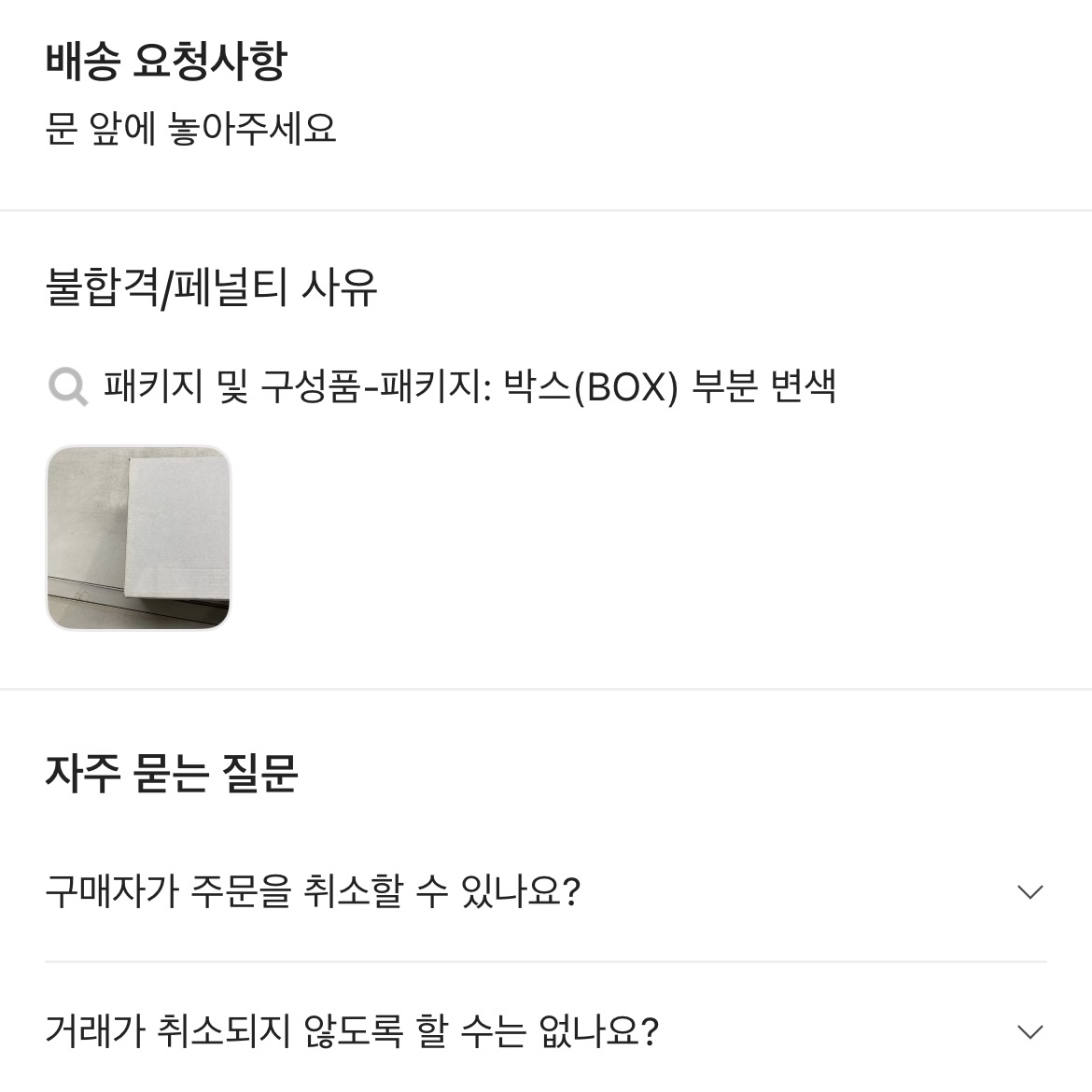Screen dimensions: 1092x1092
Task: Click the word 거래가 in the second FAQ
Action: click(94, 1030)
